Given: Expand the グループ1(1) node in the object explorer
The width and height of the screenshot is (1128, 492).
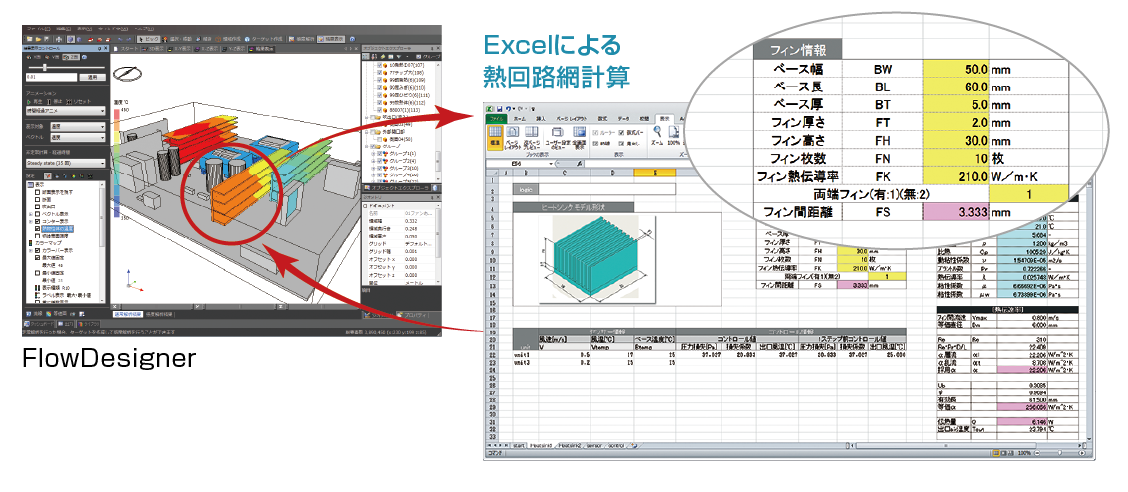Looking at the screenshot, I should (x=373, y=153).
